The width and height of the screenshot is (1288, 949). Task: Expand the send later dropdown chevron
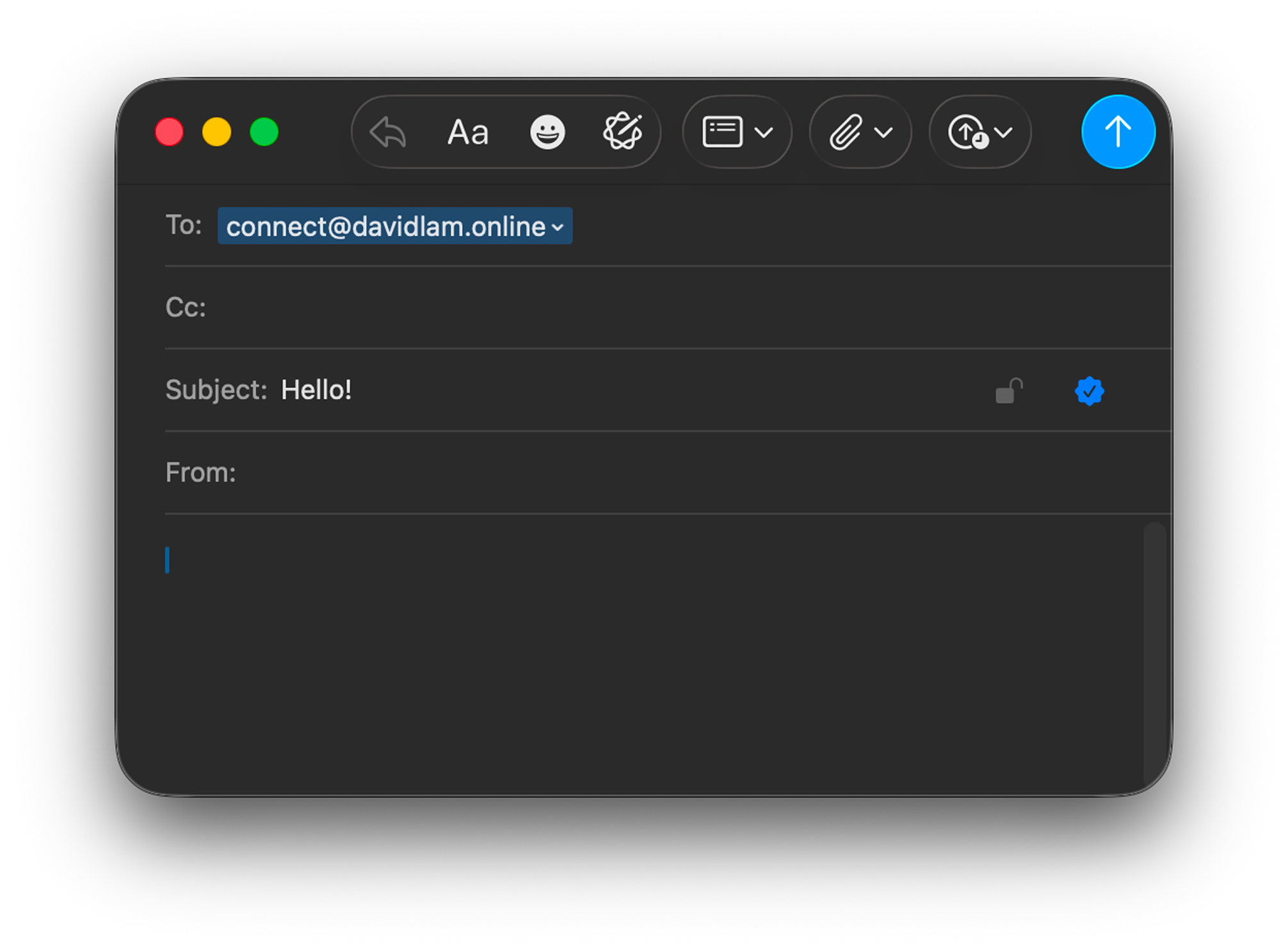pyautogui.click(x=1004, y=133)
